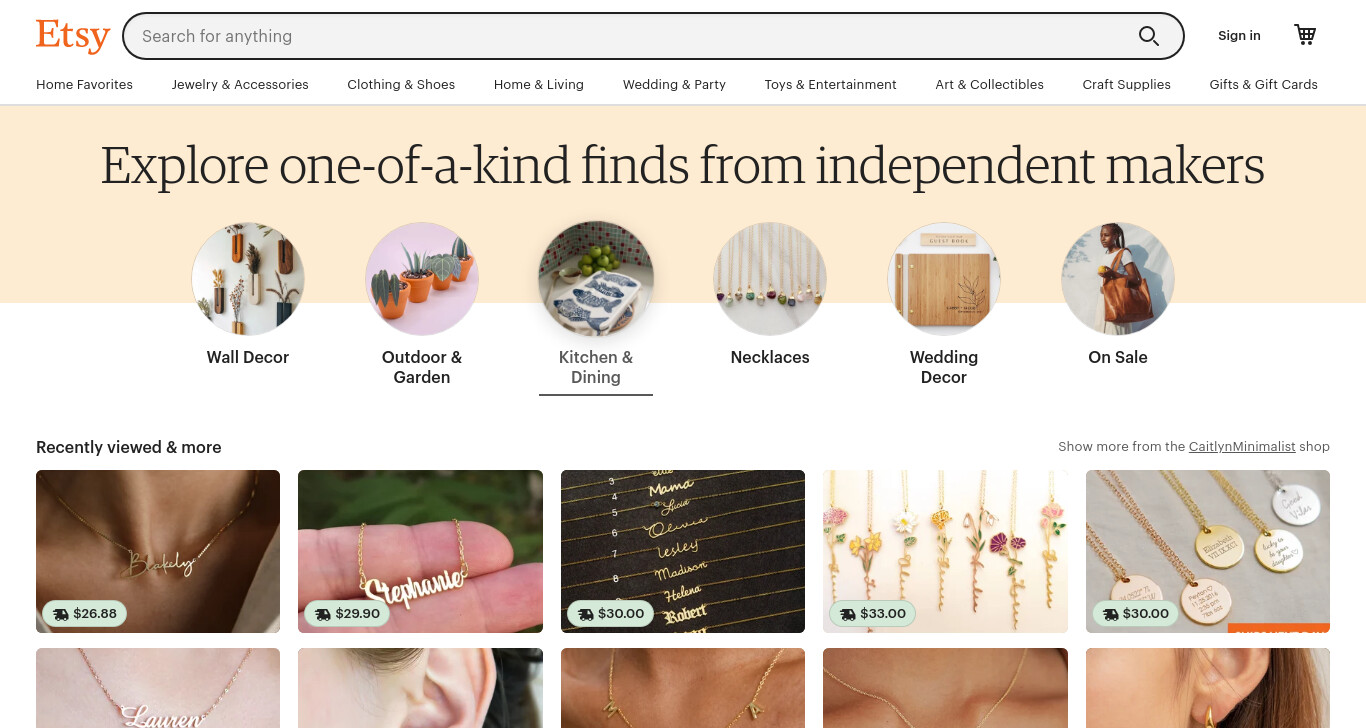Viewport: 1366px width, 728px height.
Task: Open the Gifts & Gift Cards menu
Action: [x=1263, y=85]
